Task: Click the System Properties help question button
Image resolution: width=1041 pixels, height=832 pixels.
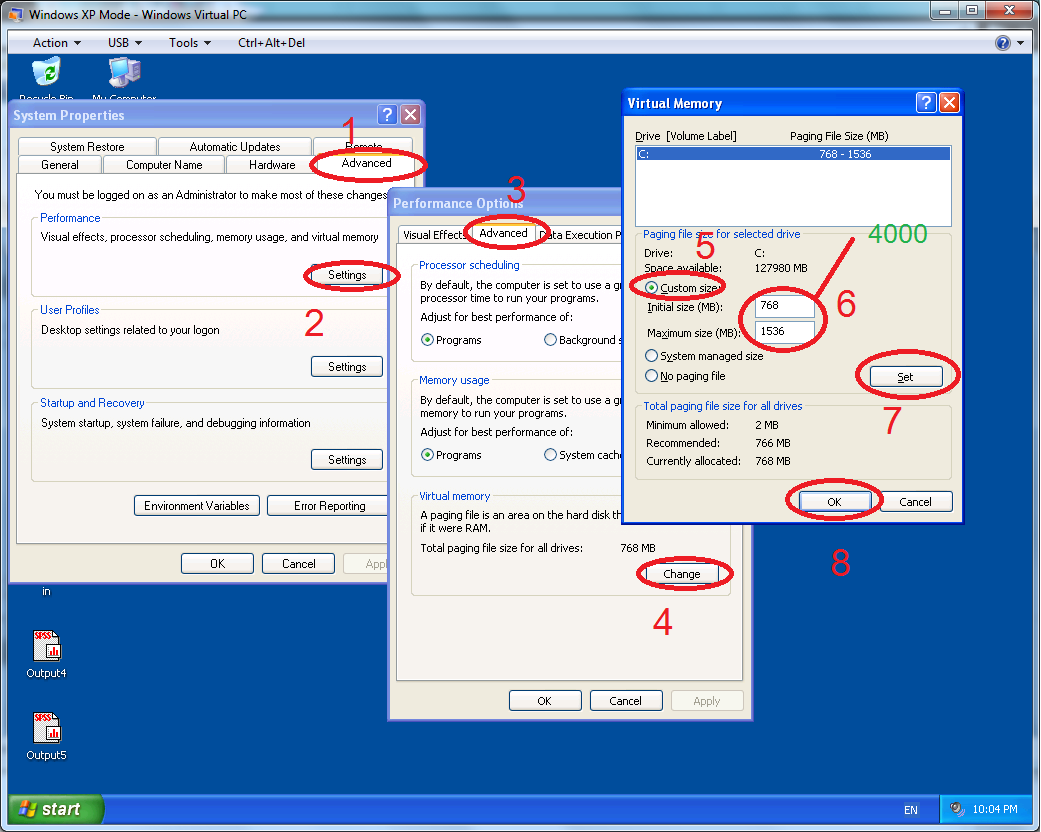Action: tap(387, 115)
